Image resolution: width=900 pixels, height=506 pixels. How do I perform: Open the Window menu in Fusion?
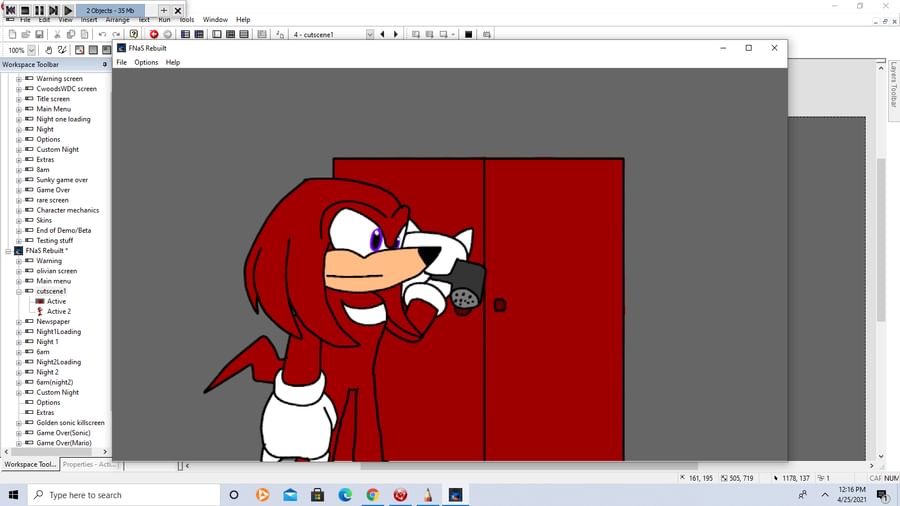(x=215, y=20)
